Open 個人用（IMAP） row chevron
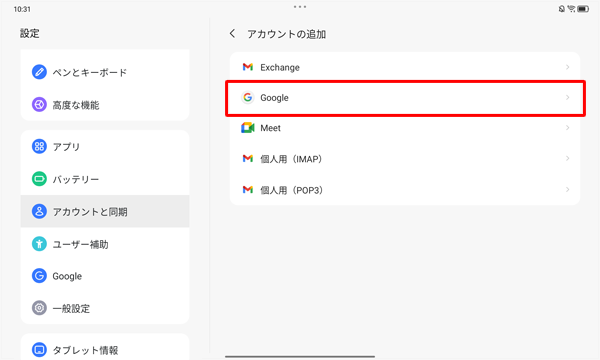Image resolution: width=600 pixels, height=360 pixels. pos(567,158)
